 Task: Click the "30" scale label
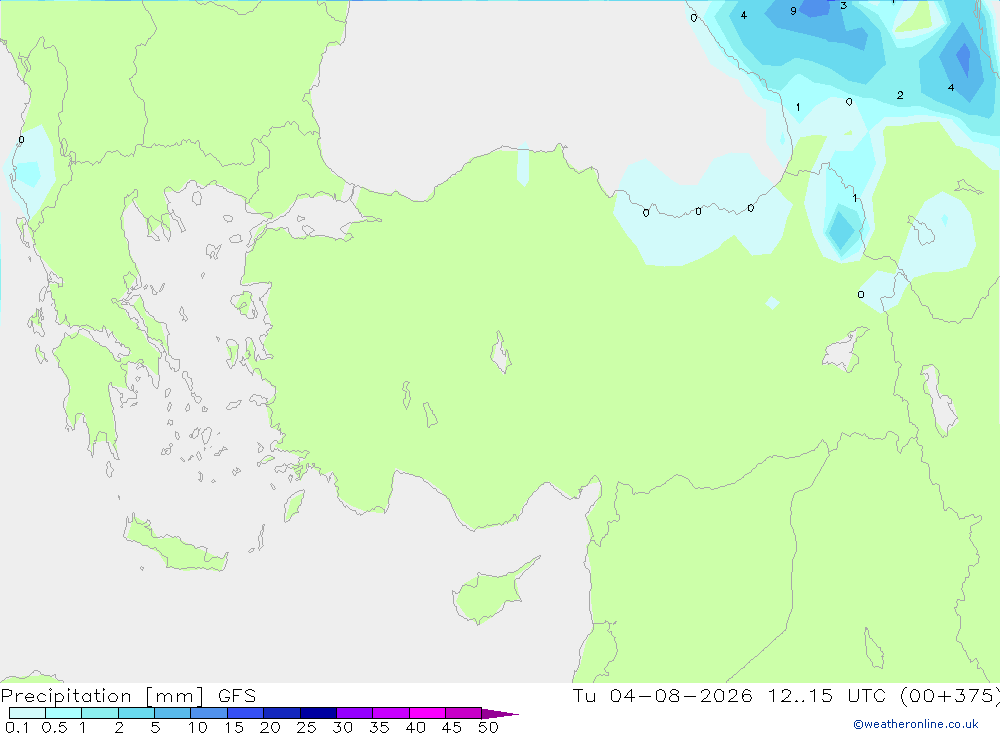[x=343, y=727]
